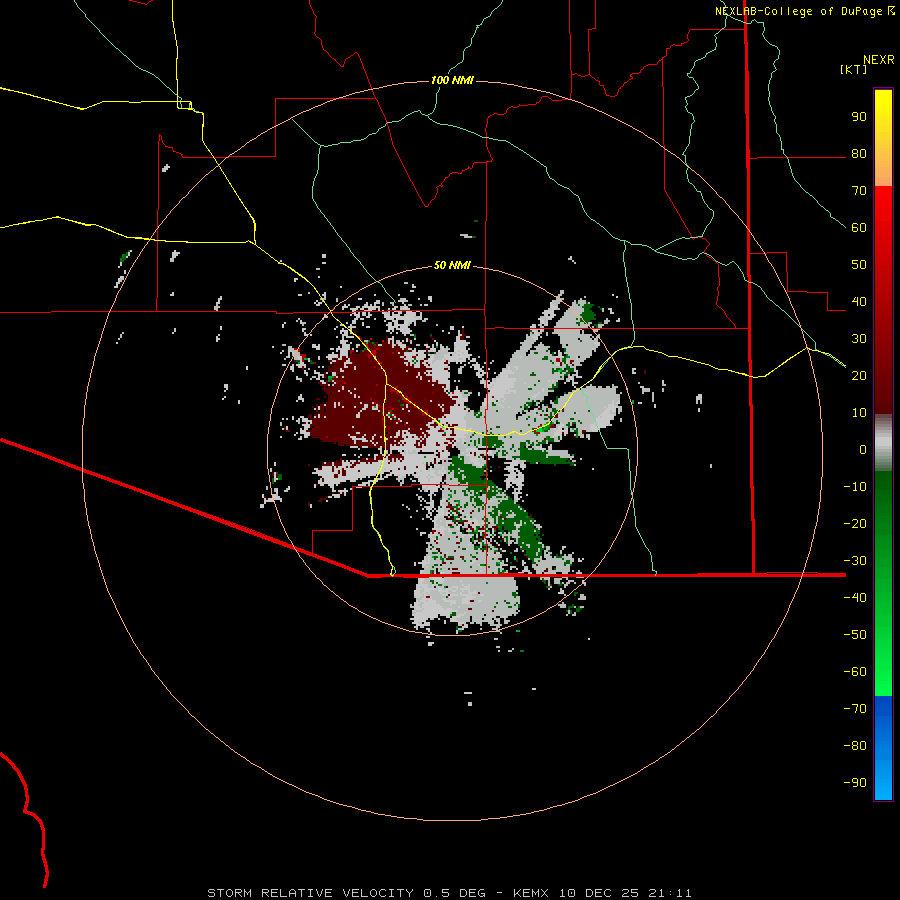
Task: Click the gray zero-velocity segment of color bar
Action: (x=883, y=443)
